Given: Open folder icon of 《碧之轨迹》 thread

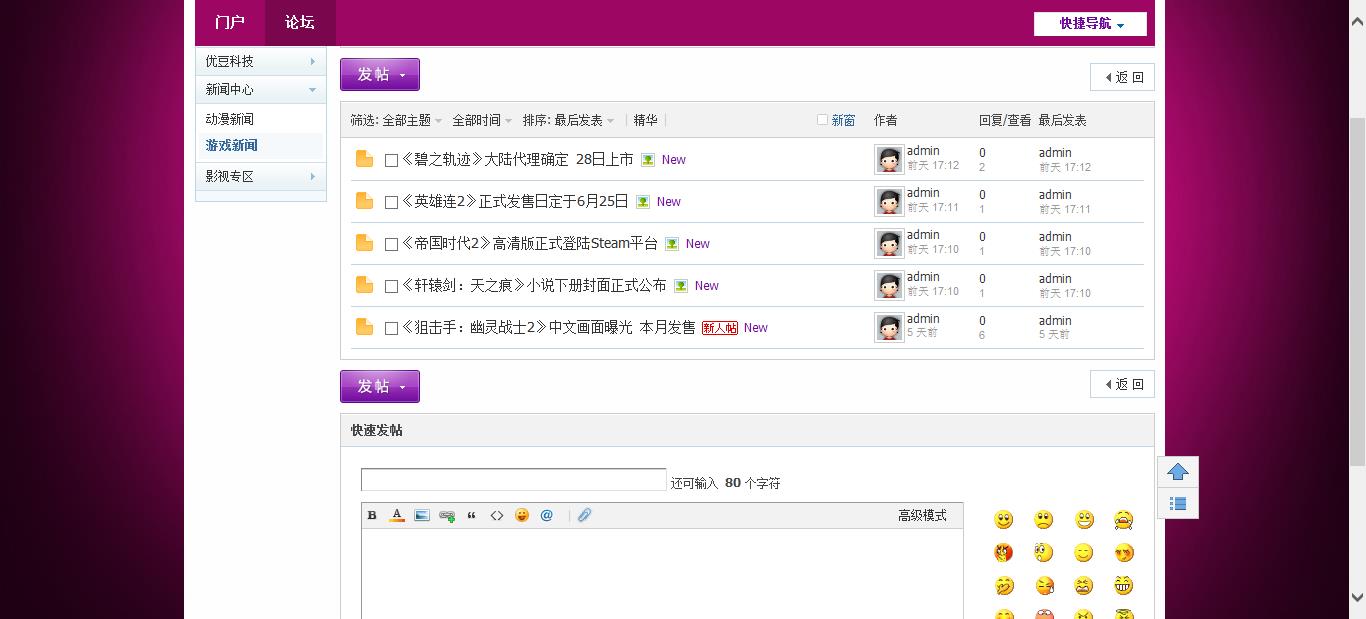Looking at the screenshot, I should pos(365,159).
